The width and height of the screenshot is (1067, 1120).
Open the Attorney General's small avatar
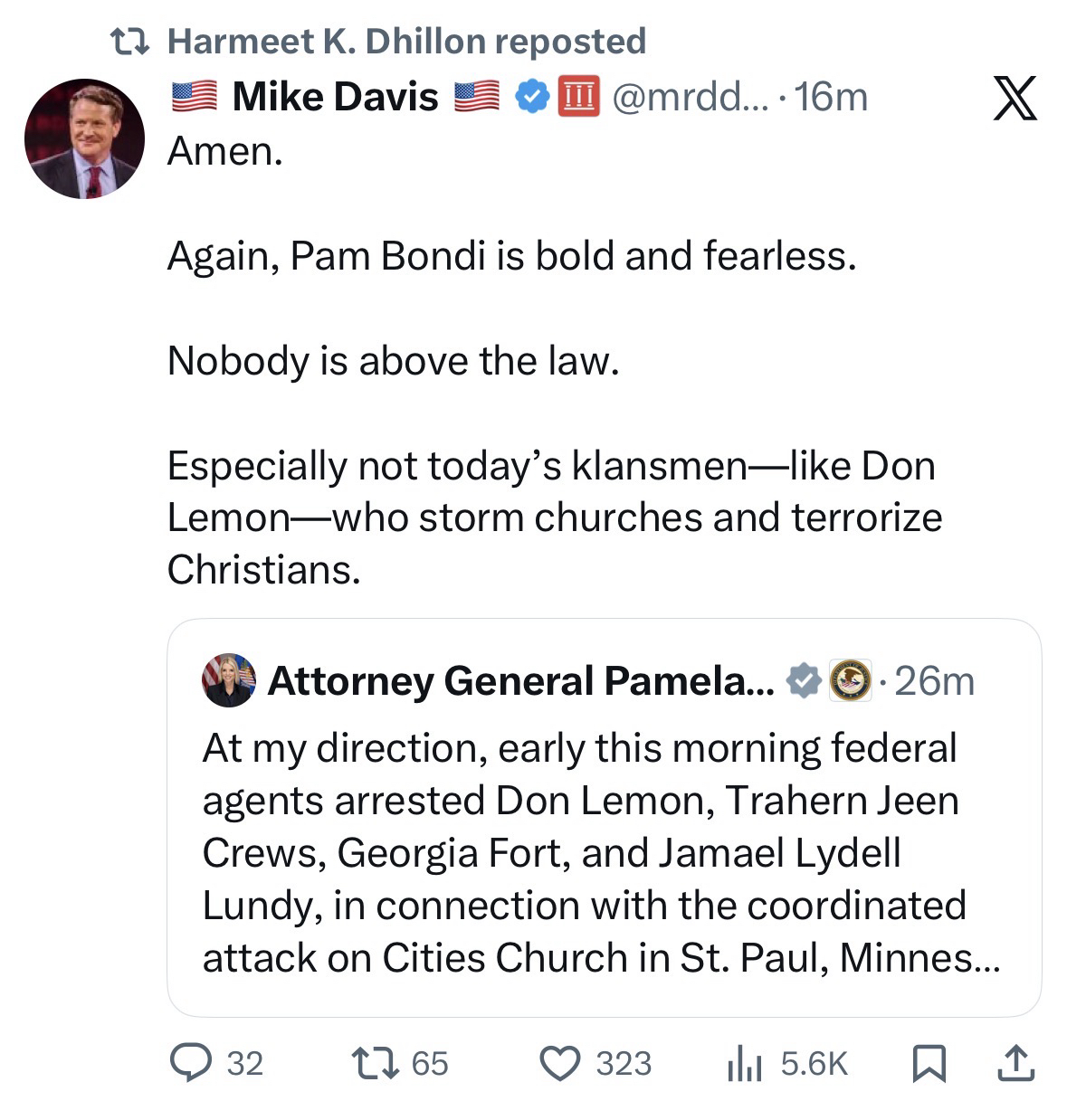[229, 680]
